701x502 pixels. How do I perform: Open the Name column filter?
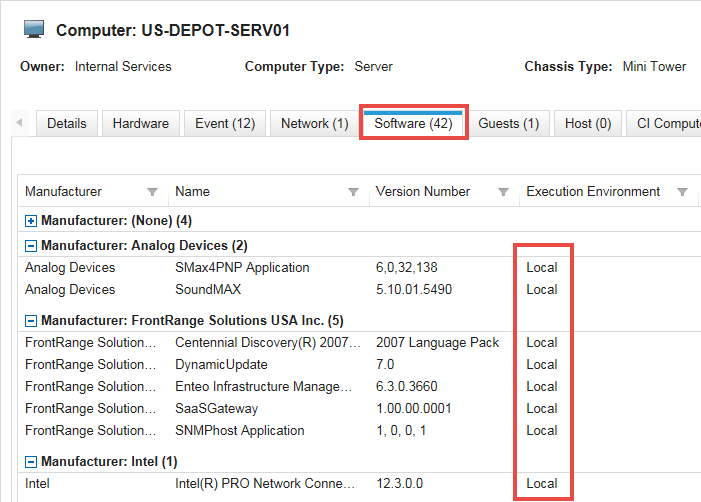click(x=353, y=192)
